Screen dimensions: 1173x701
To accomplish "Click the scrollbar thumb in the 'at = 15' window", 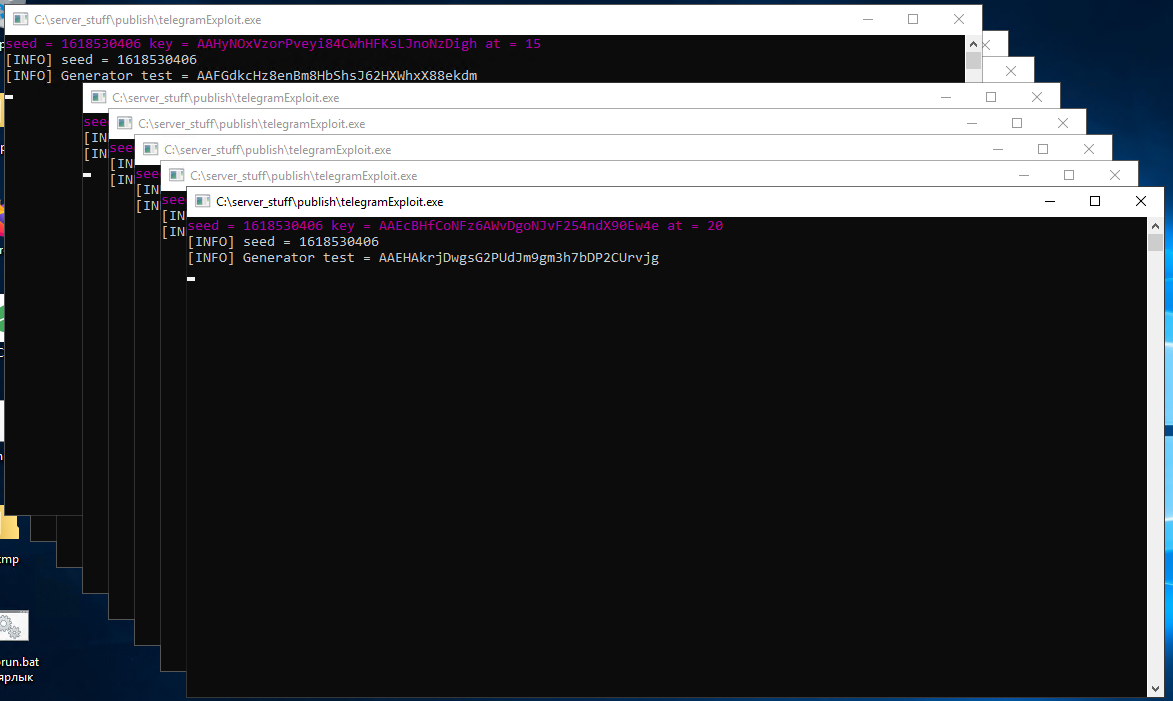I will click(x=973, y=61).
